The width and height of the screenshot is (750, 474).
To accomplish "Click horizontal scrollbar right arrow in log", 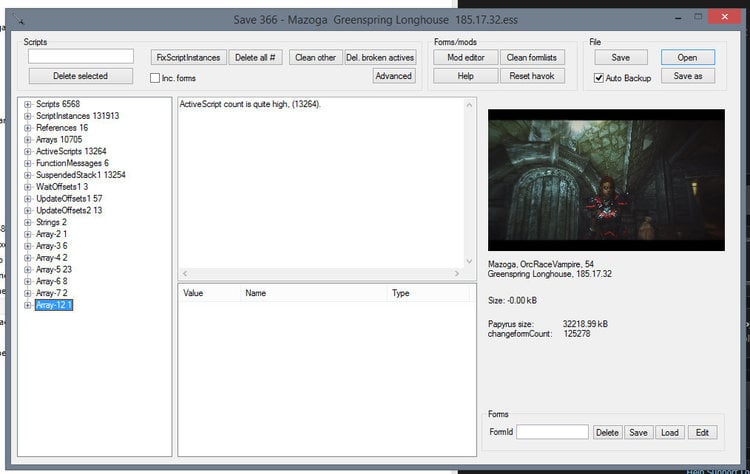I will [457, 274].
